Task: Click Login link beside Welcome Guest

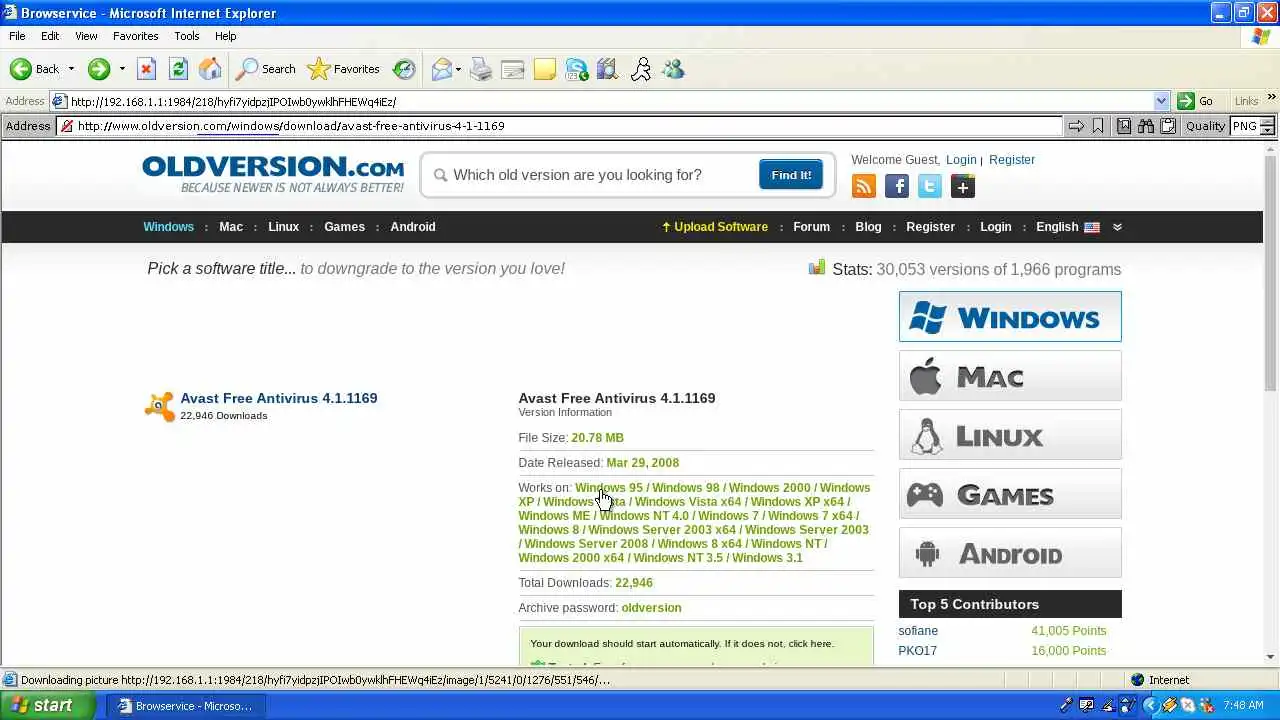Action: pos(961,160)
